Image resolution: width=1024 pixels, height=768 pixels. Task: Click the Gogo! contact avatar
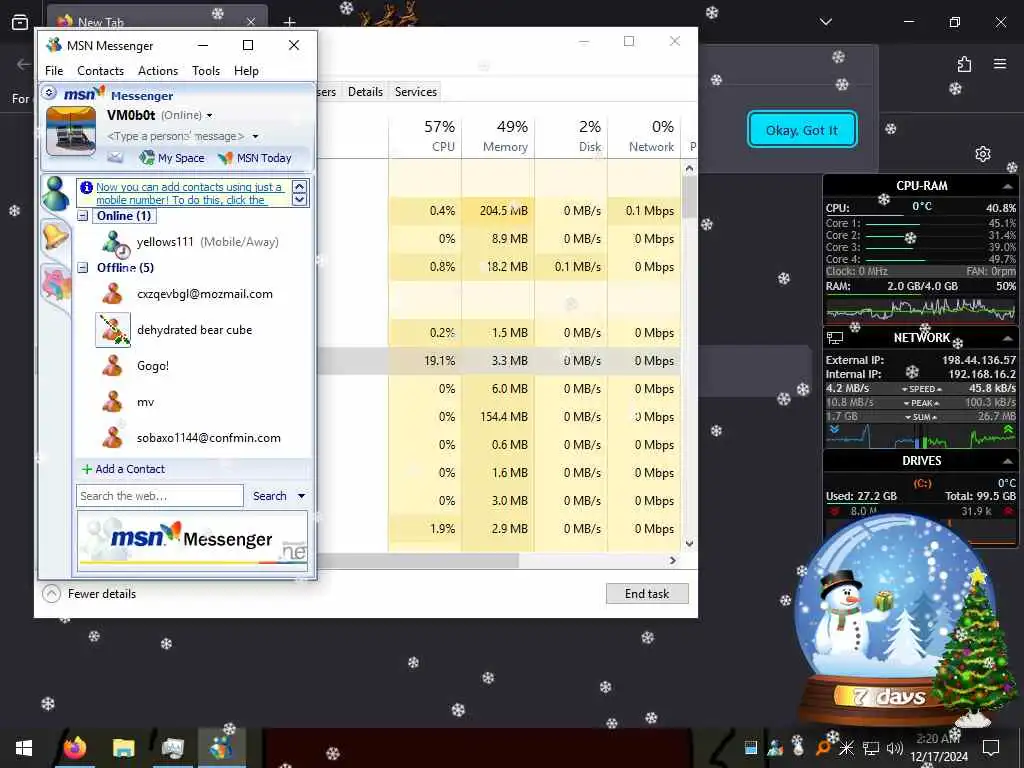coord(112,366)
